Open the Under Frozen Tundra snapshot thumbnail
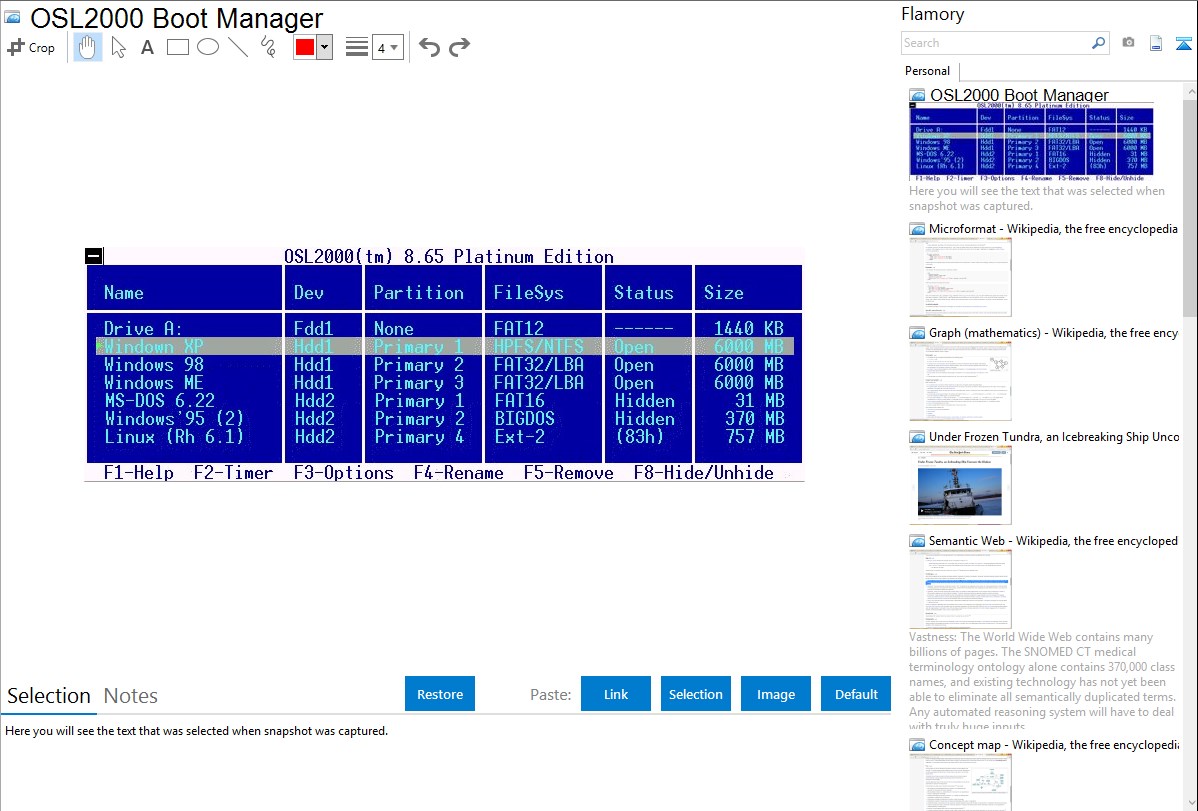1198x811 pixels. coord(960,485)
